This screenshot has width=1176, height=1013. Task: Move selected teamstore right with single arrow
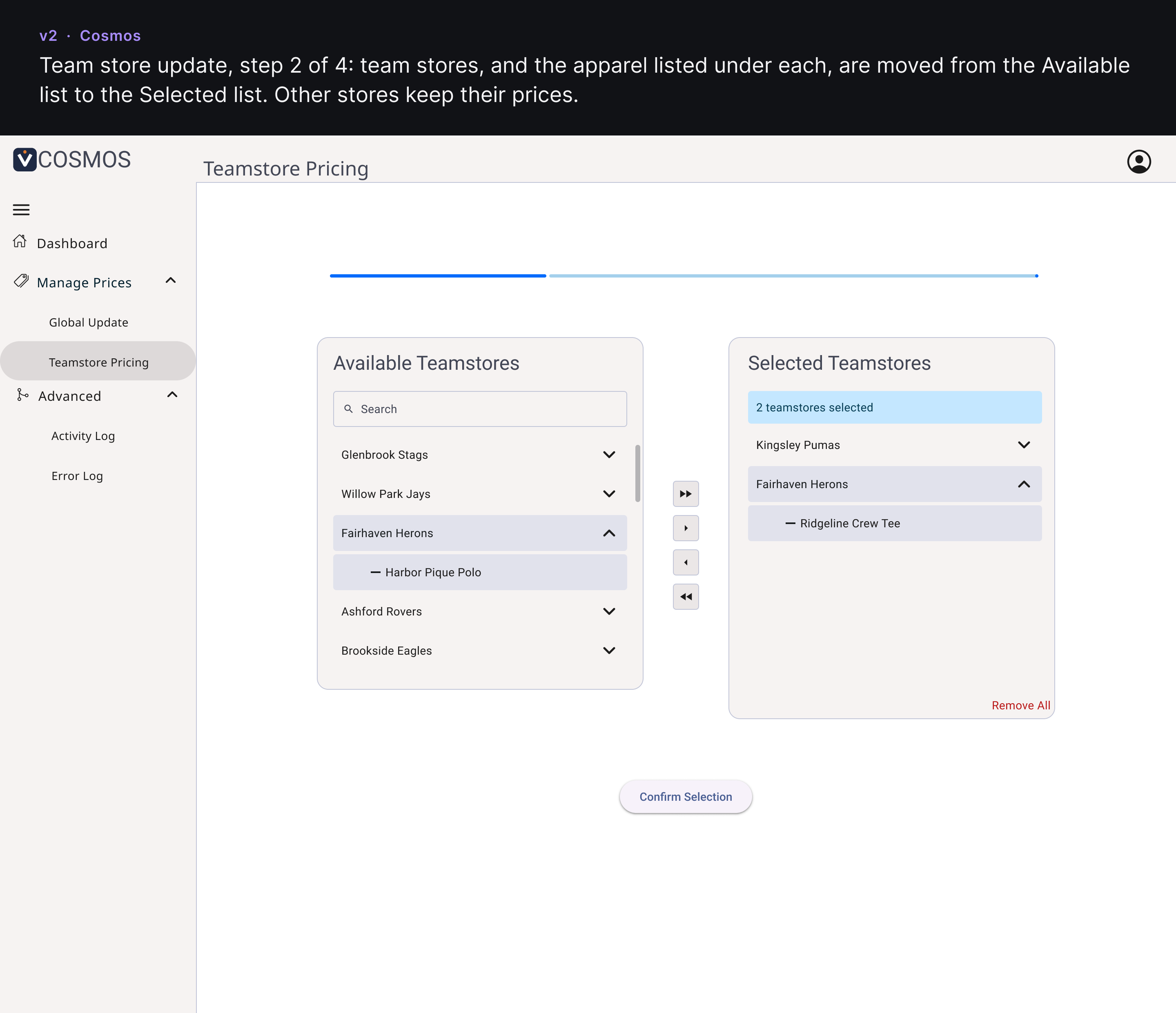point(686,528)
